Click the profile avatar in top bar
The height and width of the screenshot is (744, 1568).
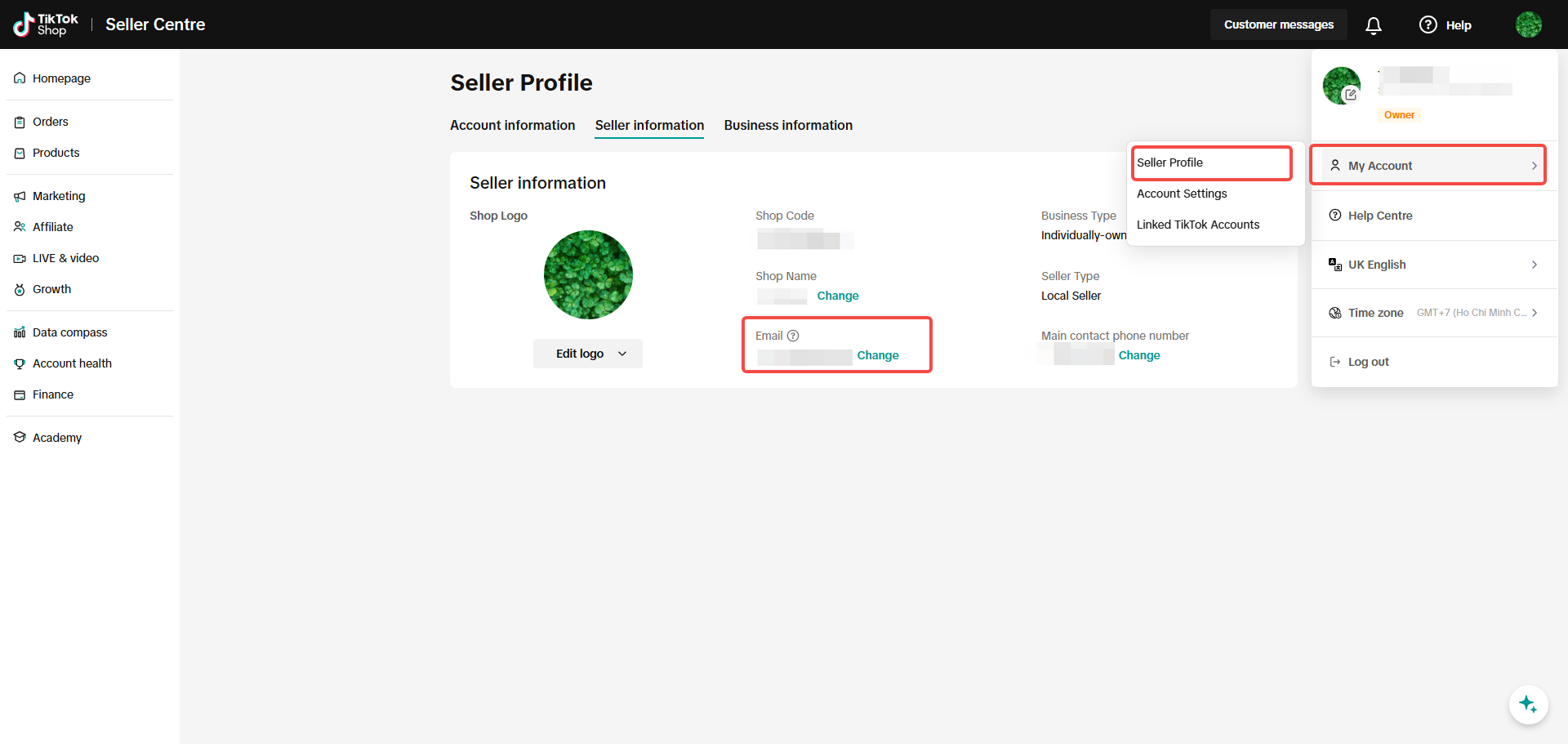(1528, 25)
